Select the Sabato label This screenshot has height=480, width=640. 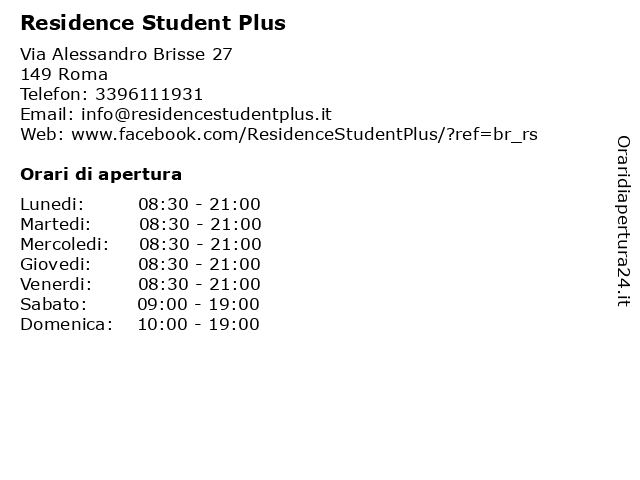tap(53, 304)
